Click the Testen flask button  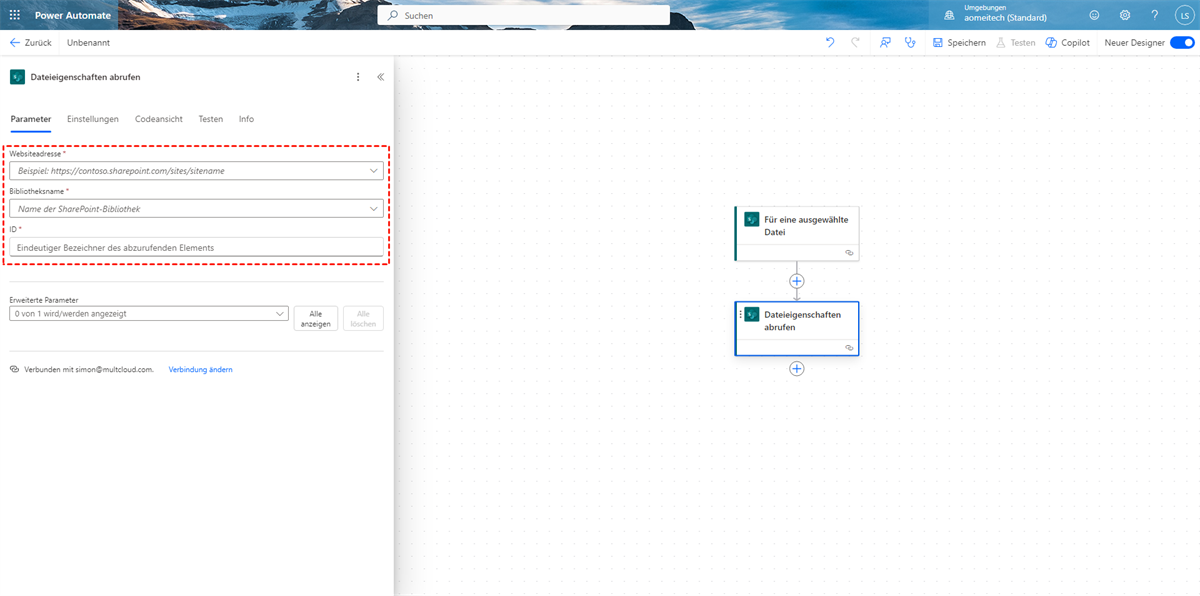pos(1016,43)
